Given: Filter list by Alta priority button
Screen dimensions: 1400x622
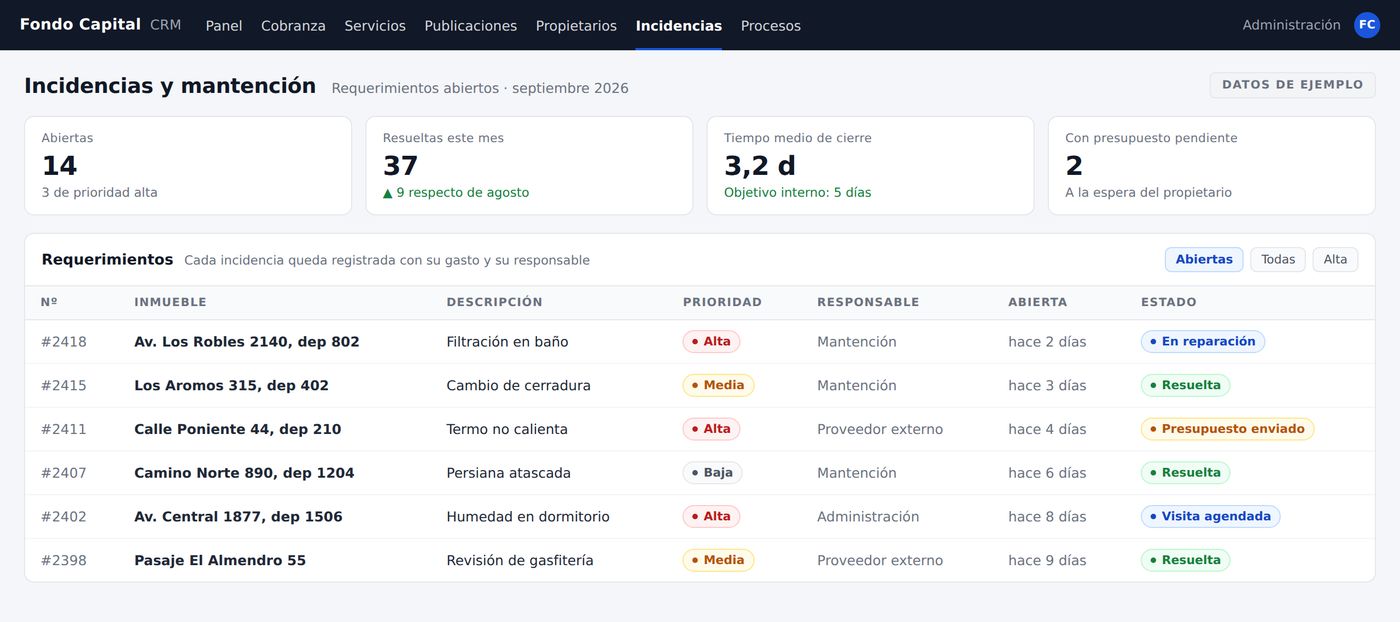Looking at the screenshot, I should 1335,260.
